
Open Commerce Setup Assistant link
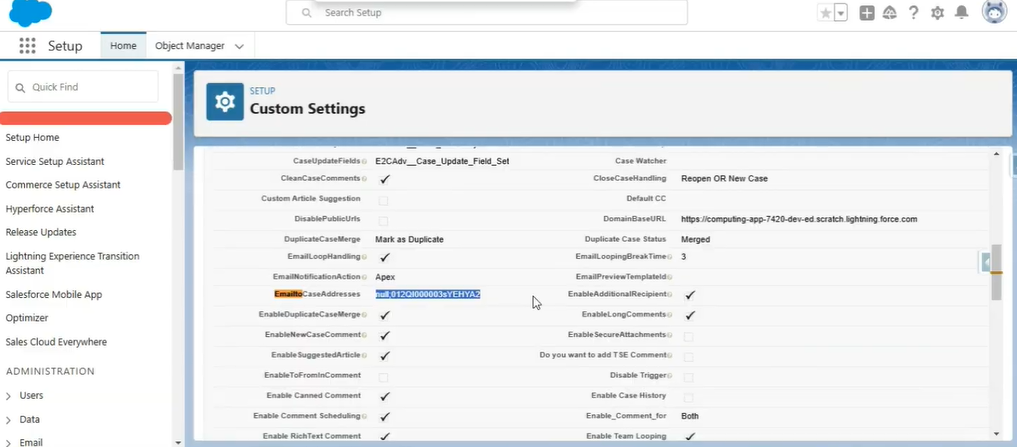[63, 185]
